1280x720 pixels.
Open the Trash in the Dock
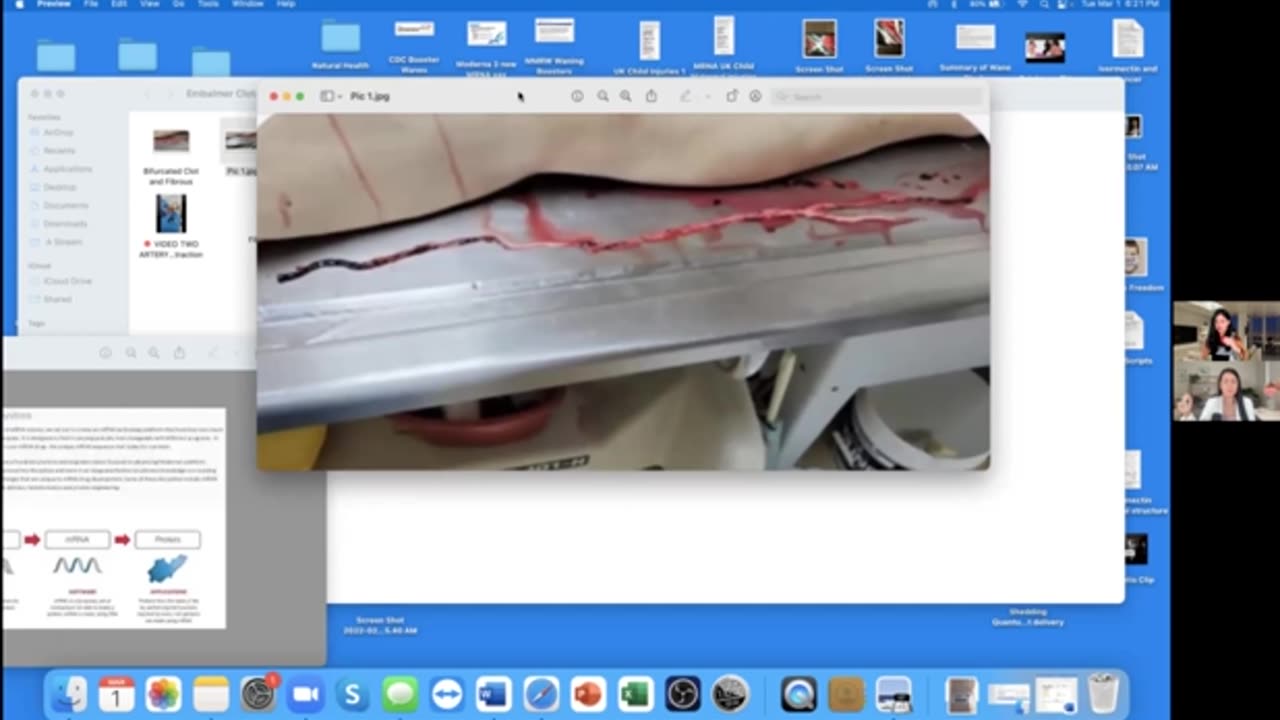click(1103, 694)
